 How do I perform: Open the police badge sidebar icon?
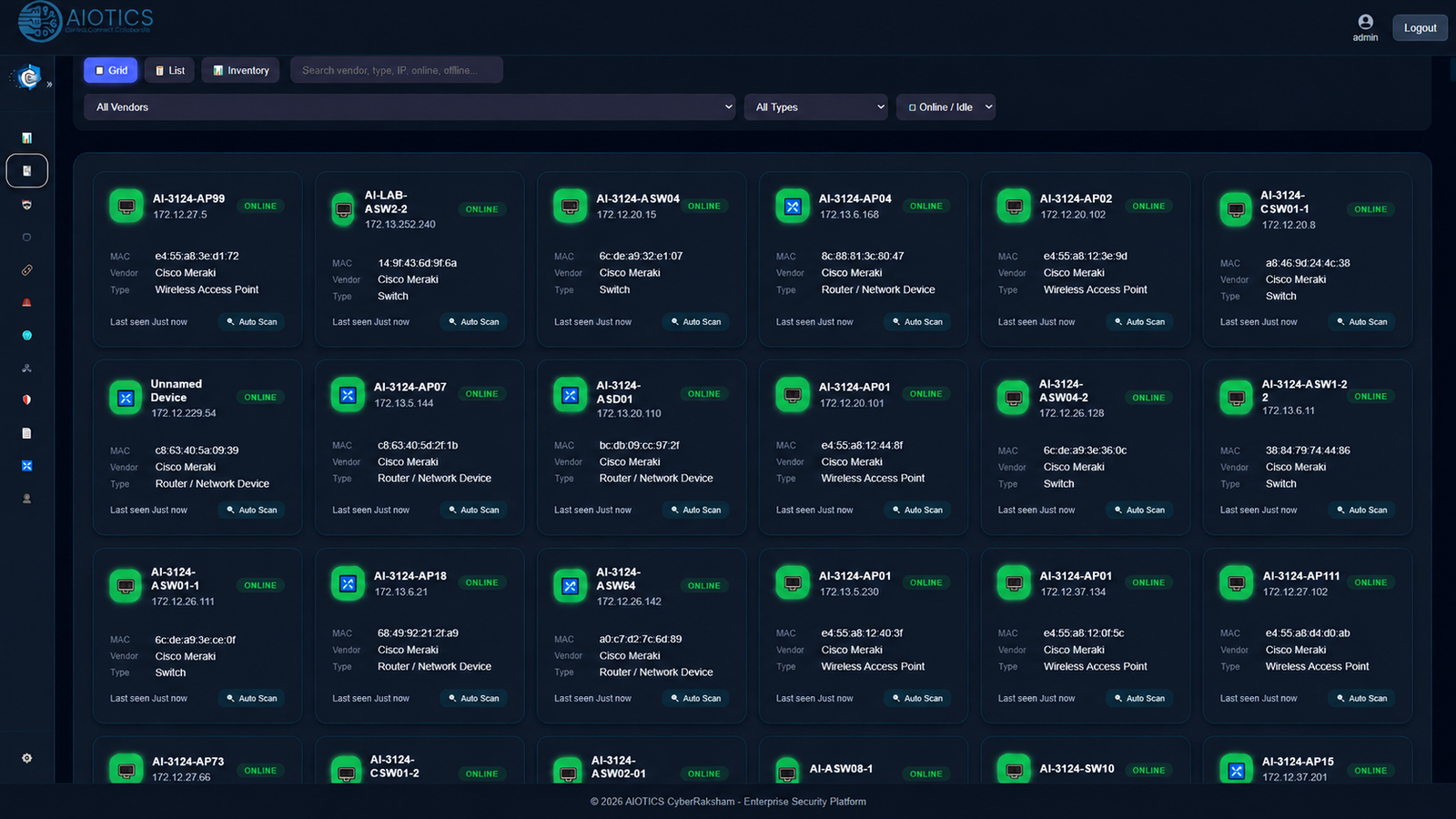click(x=26, y=205)
